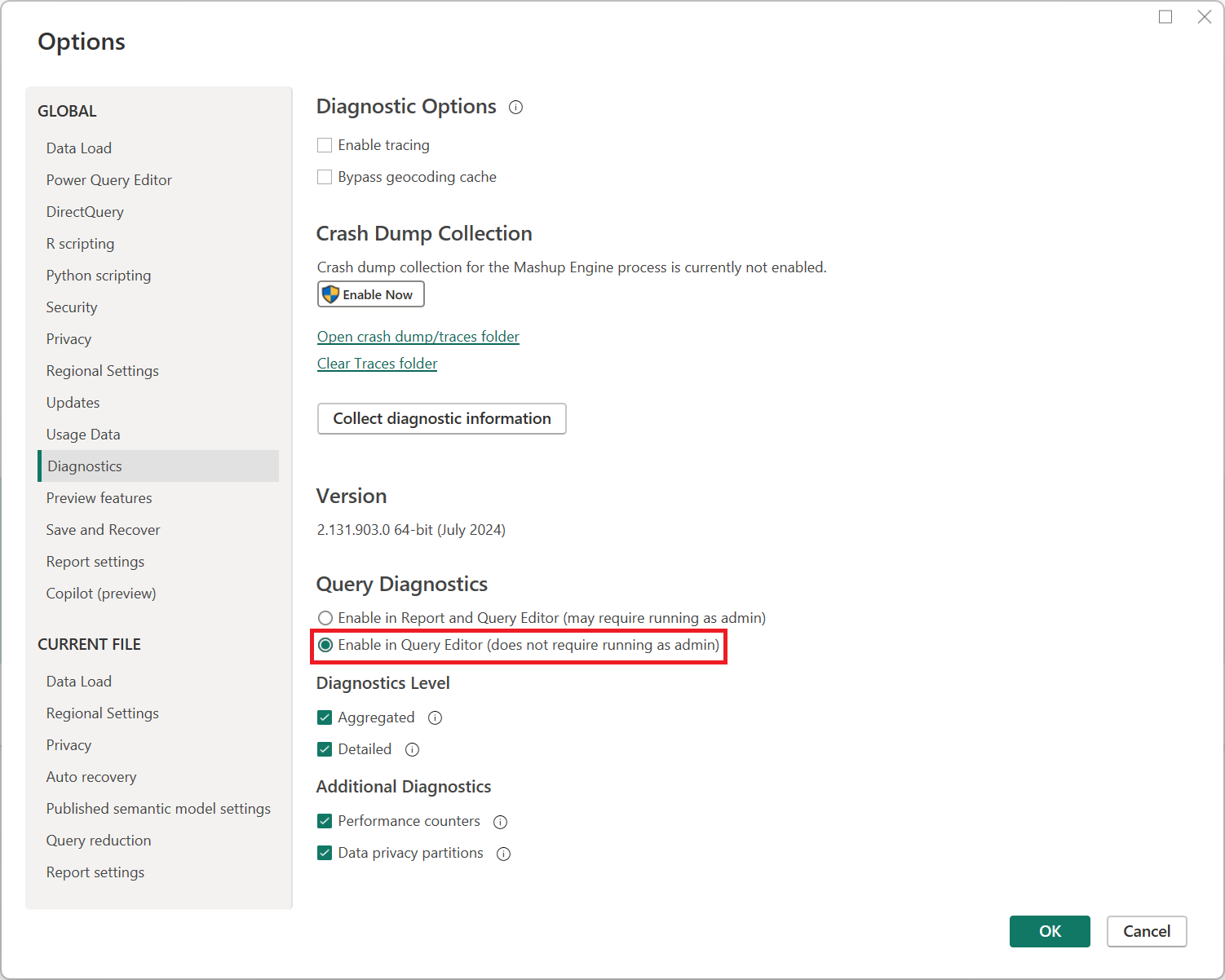Open Auto recovery settings
1225x980 pixels.
point(158,777)
